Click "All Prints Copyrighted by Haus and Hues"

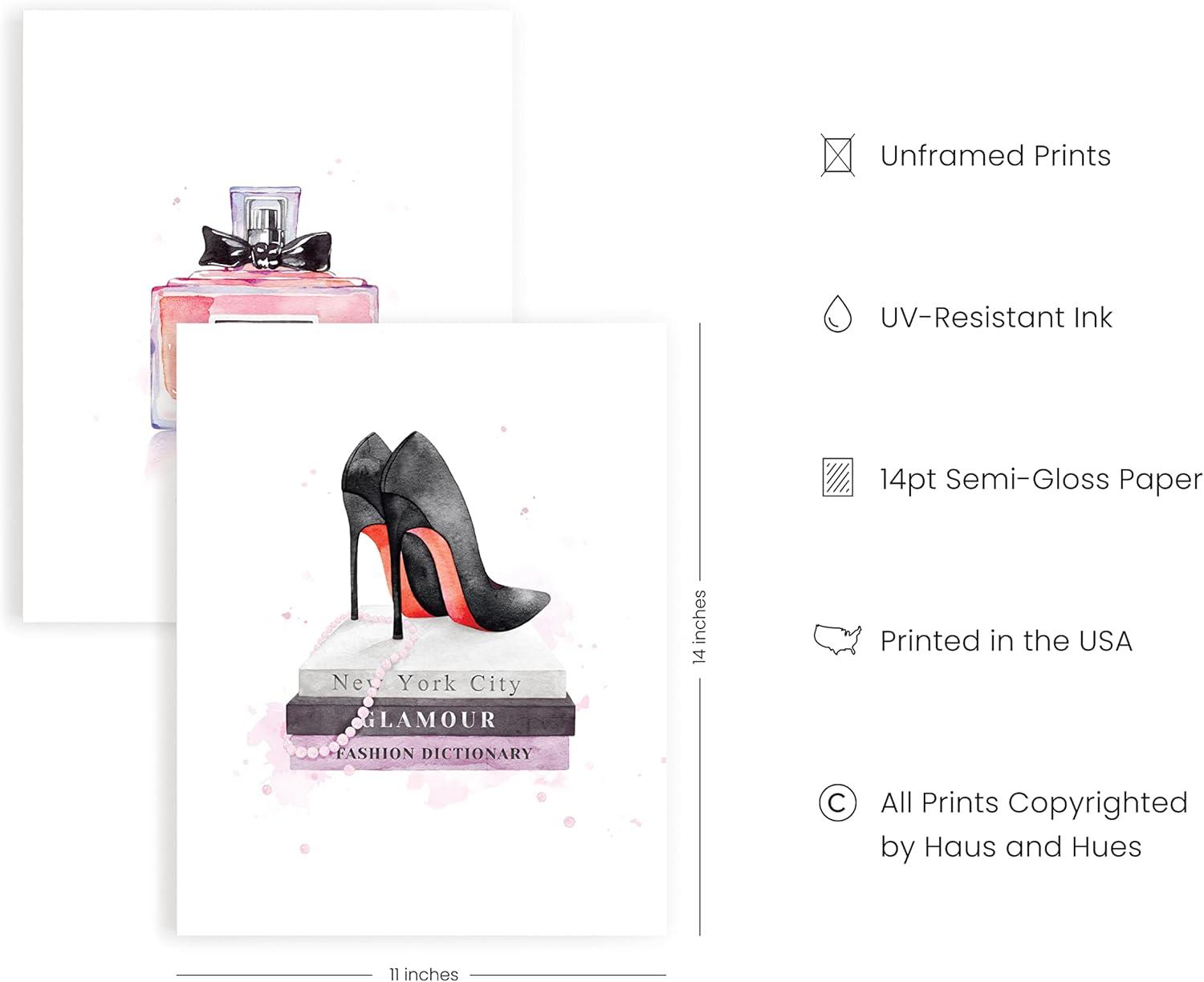pyautogui.click(x=1033, y=824)
